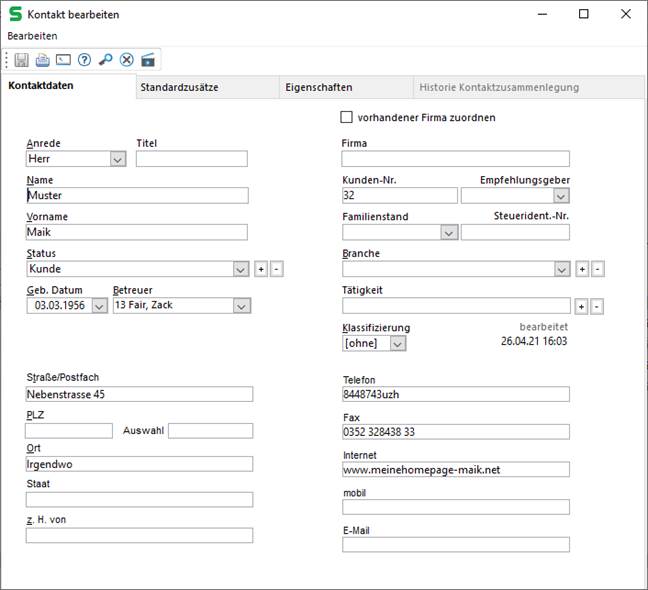Click the help question mark icon
This screenshot has height=590, width=648.
tap(85, 60)
